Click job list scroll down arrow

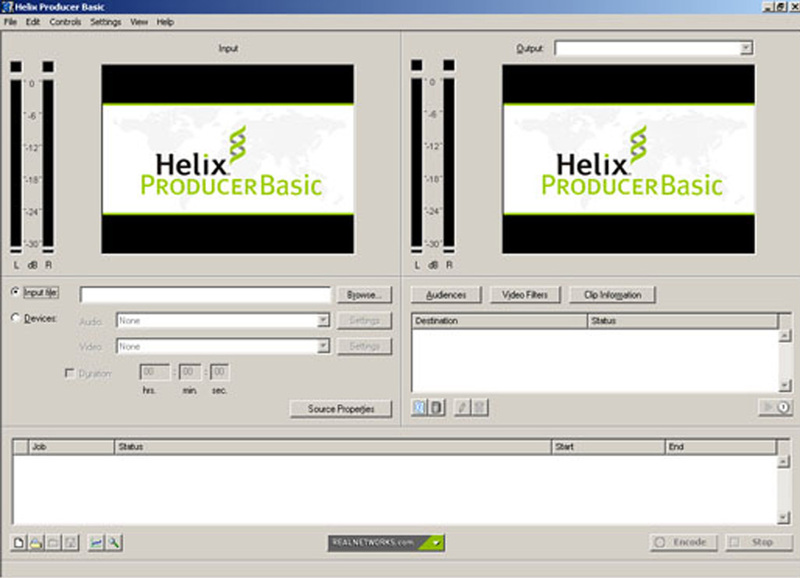coord(784,518)
